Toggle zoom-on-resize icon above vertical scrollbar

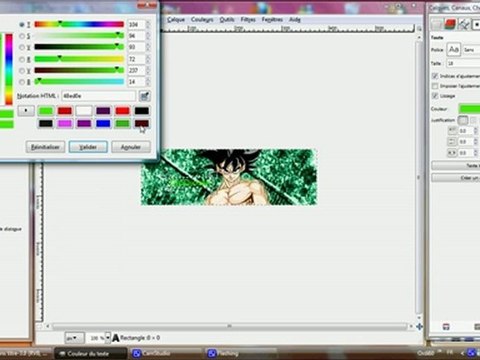click(x=419, y=29)
